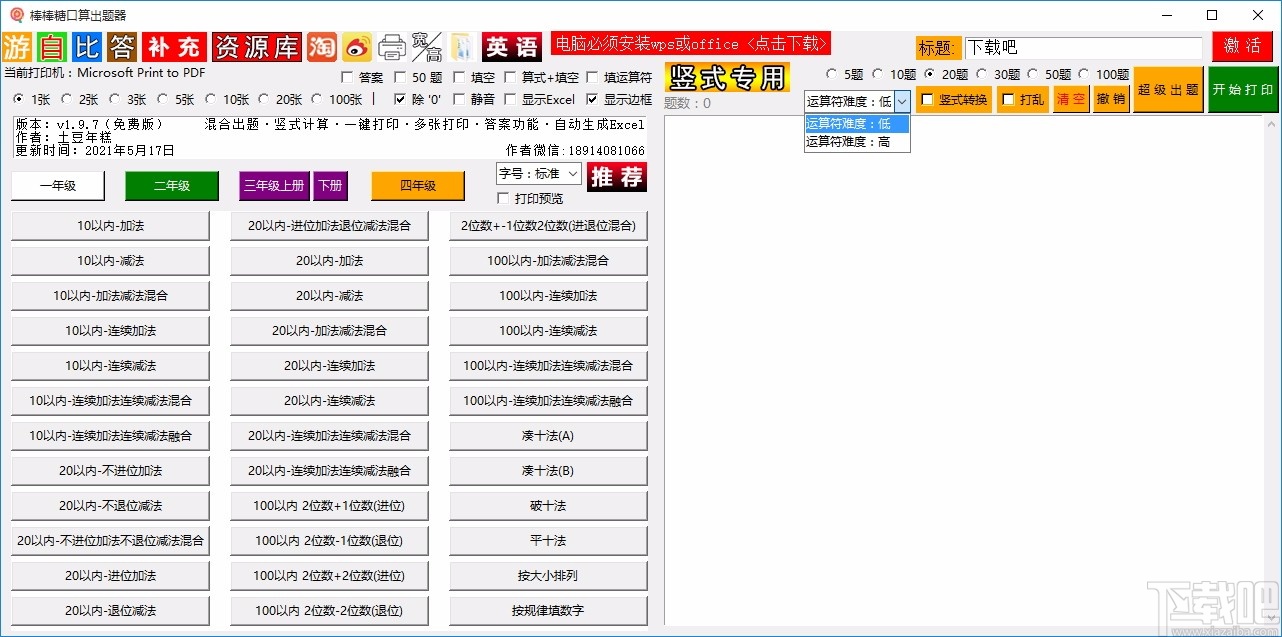
Task: Open the 英语 English module
Action: point(511,47)
